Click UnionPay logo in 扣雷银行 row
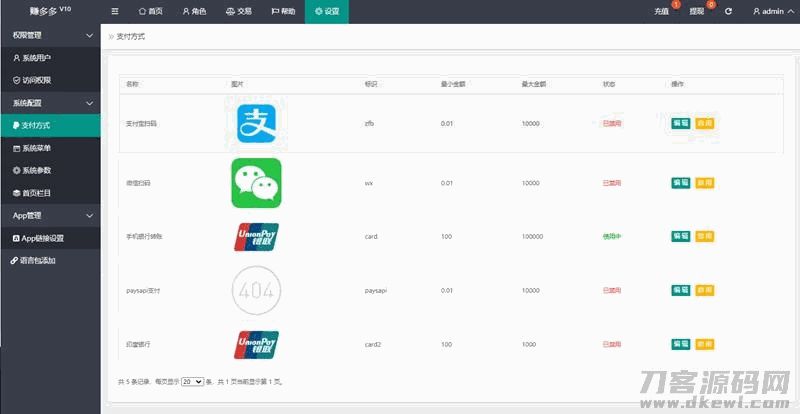Image resolution: width=800 pixels, height=414 pixels. pyautogui.click(x=256, y=344)
